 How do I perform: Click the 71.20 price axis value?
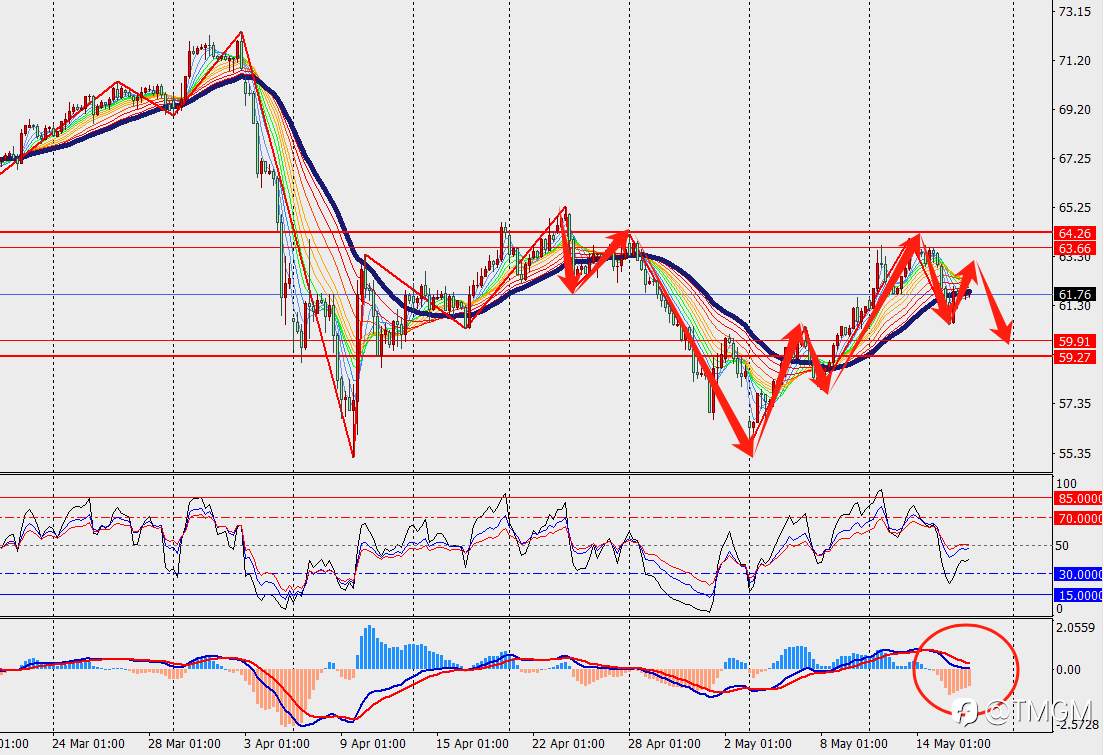[x=1075, y=61]
